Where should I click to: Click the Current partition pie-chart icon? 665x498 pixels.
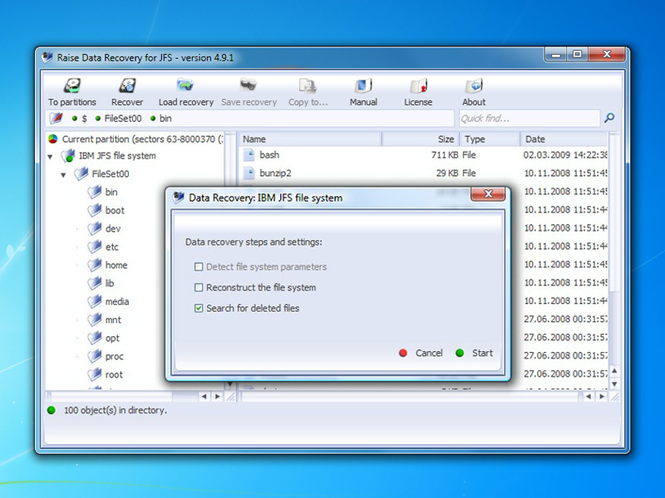pyautogui.click(x=53, y=139)
